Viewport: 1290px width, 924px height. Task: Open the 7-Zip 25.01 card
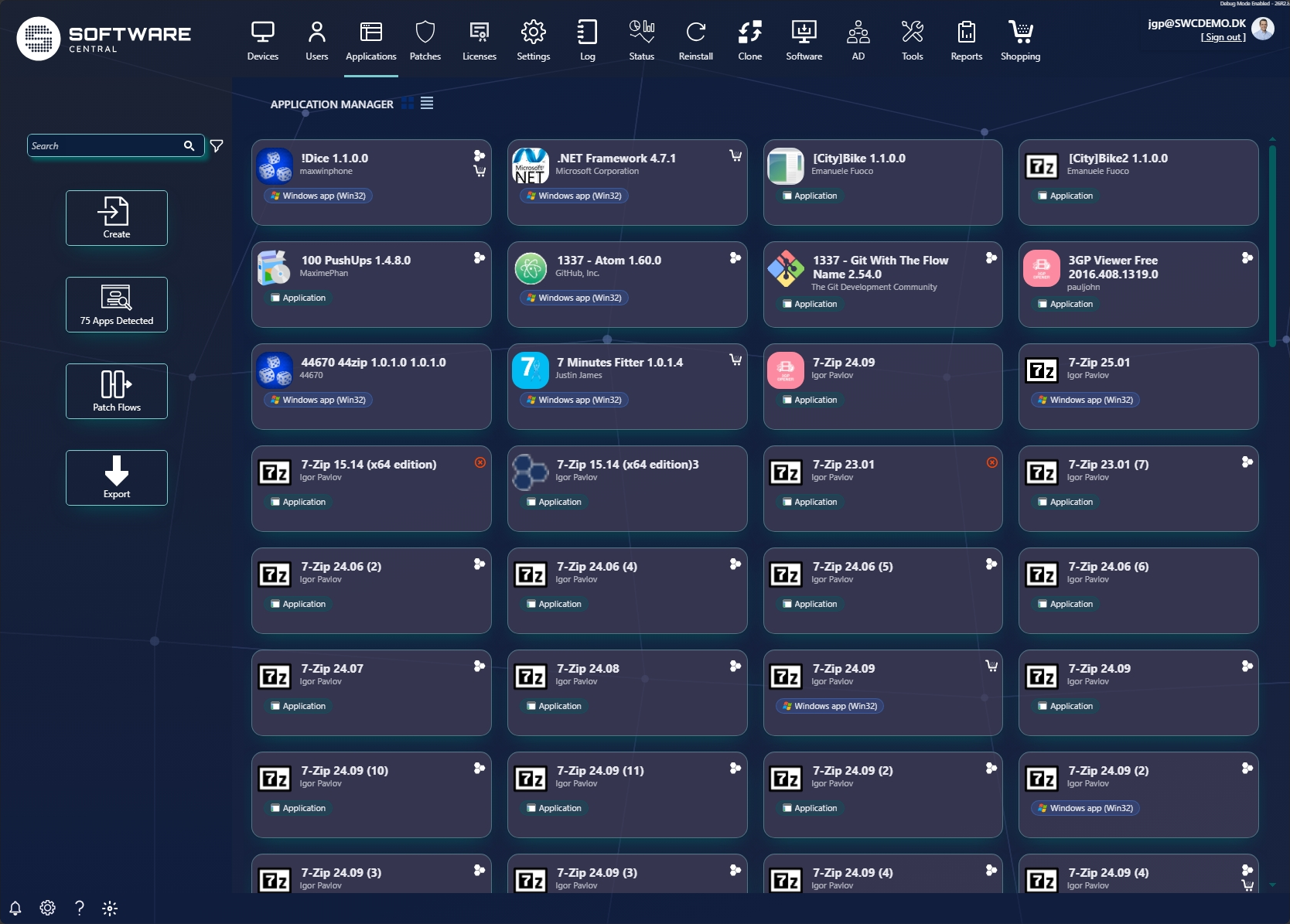click(x=1138, y=387)
